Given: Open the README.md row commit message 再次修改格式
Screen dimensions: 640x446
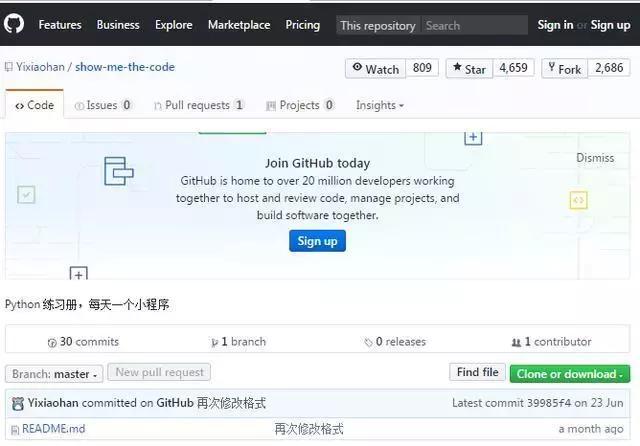Looking at the screenshot, I should [x=309, y=429].
